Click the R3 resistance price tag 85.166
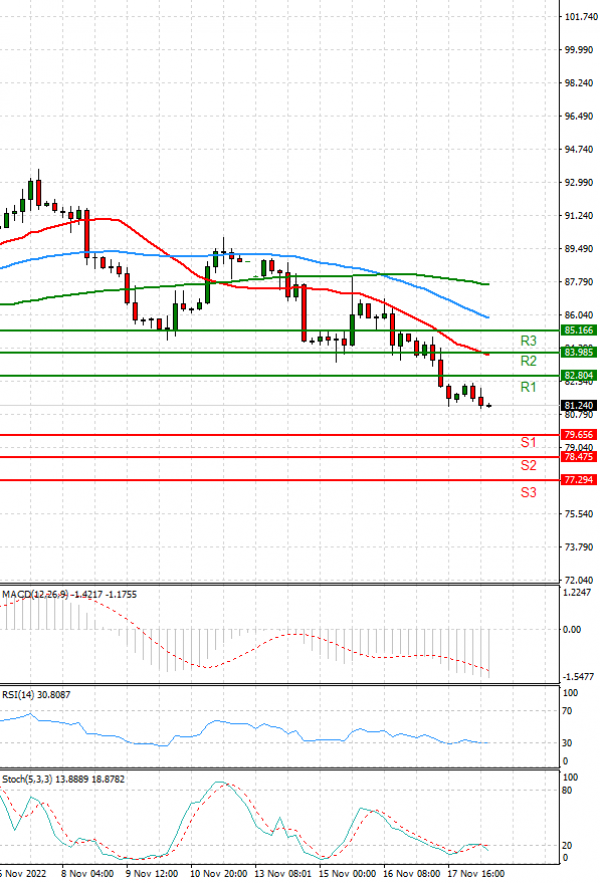Screen dimensions: 600x883 [x=579, y=331]
